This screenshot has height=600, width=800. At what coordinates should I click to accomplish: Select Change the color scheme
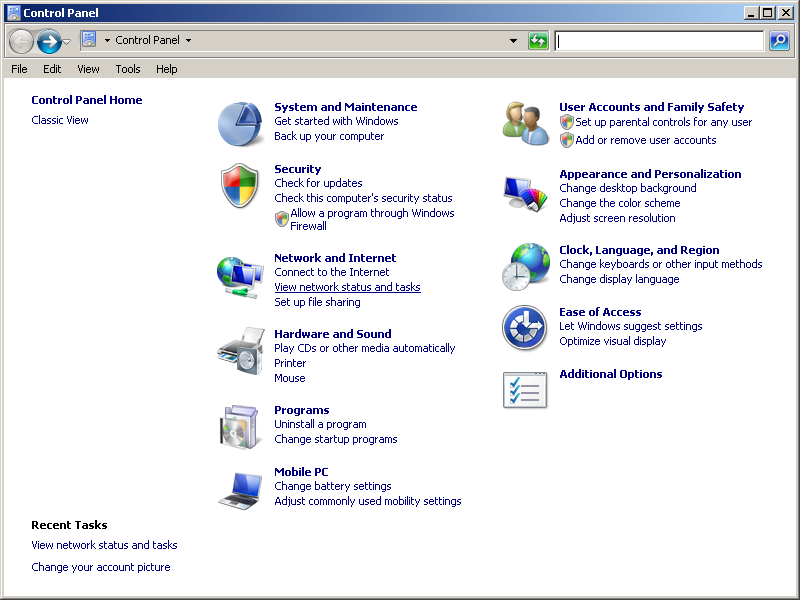[x=620, y=203]
